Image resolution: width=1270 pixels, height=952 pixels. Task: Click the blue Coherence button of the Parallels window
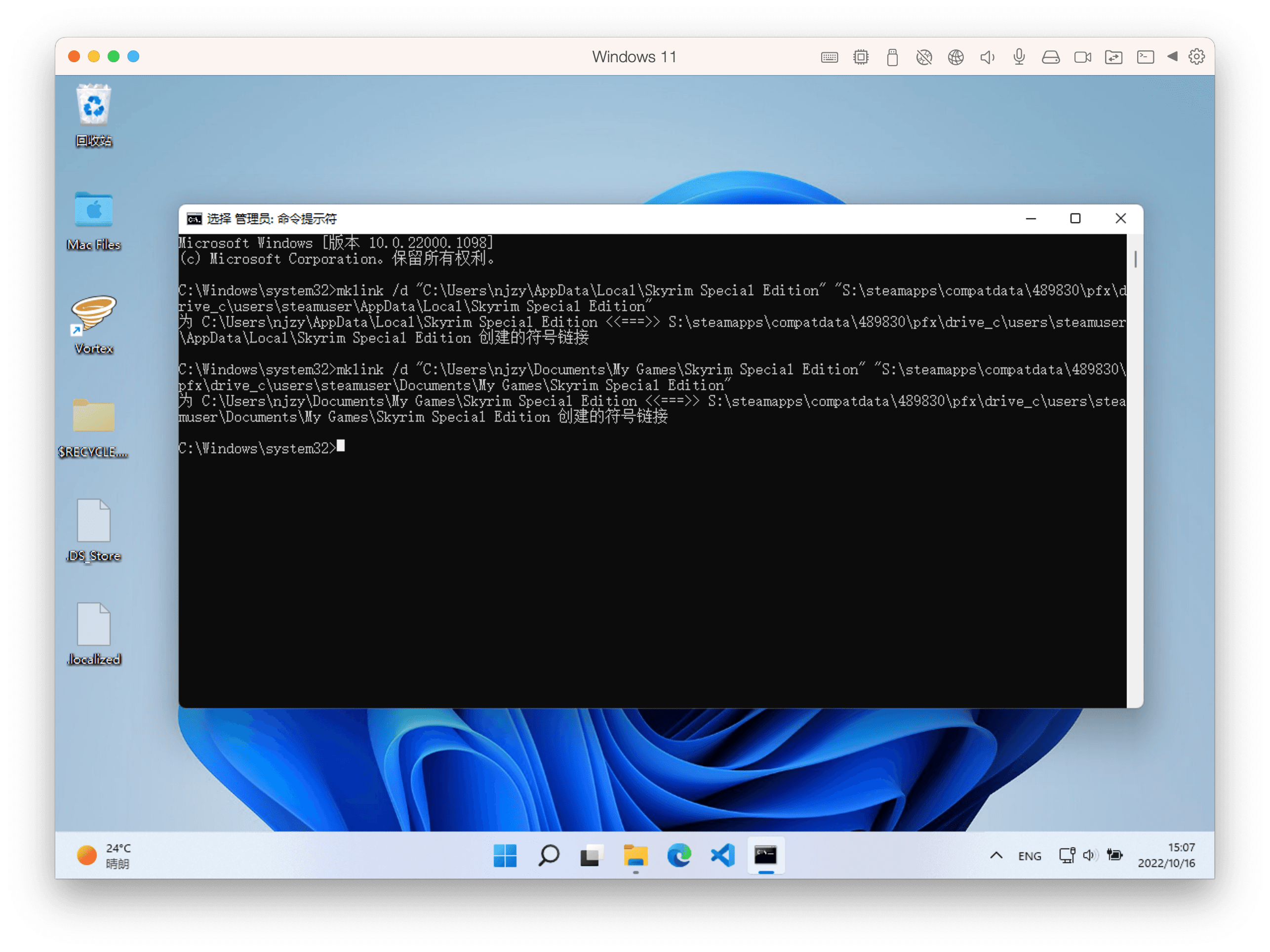[x=133, y=56]
